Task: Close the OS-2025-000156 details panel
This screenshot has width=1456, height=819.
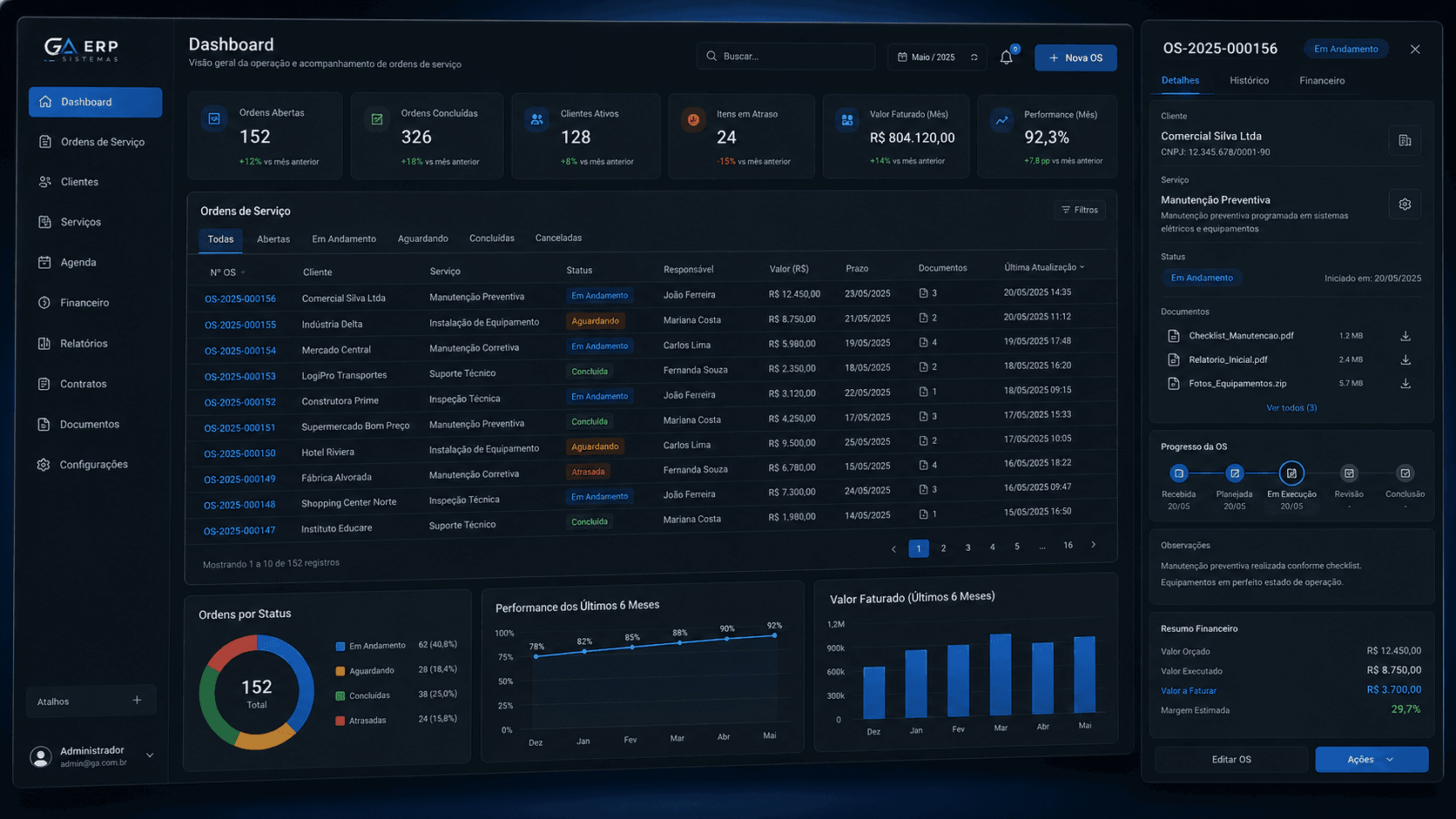Action: click(1415, 50)
